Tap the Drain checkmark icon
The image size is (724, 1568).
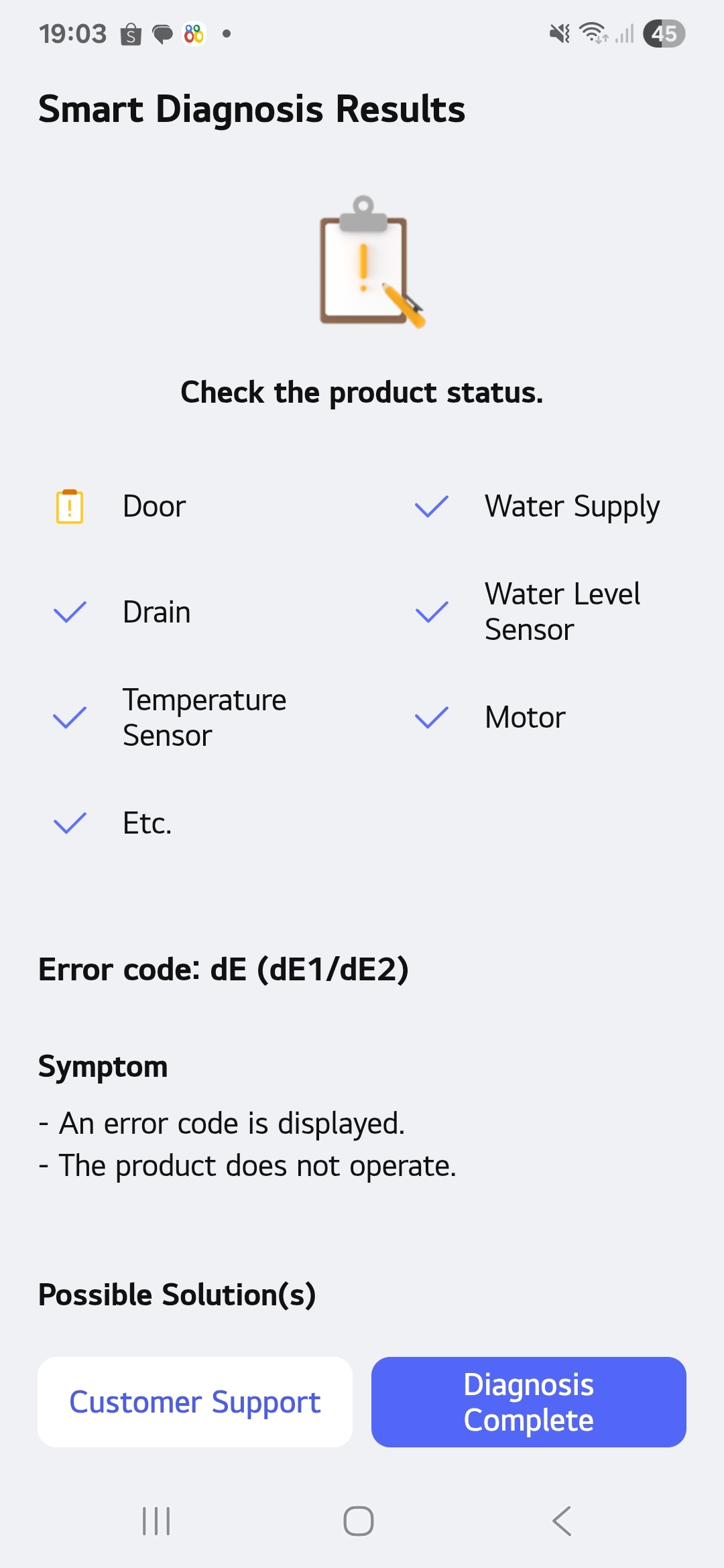(x=70, y=612)
